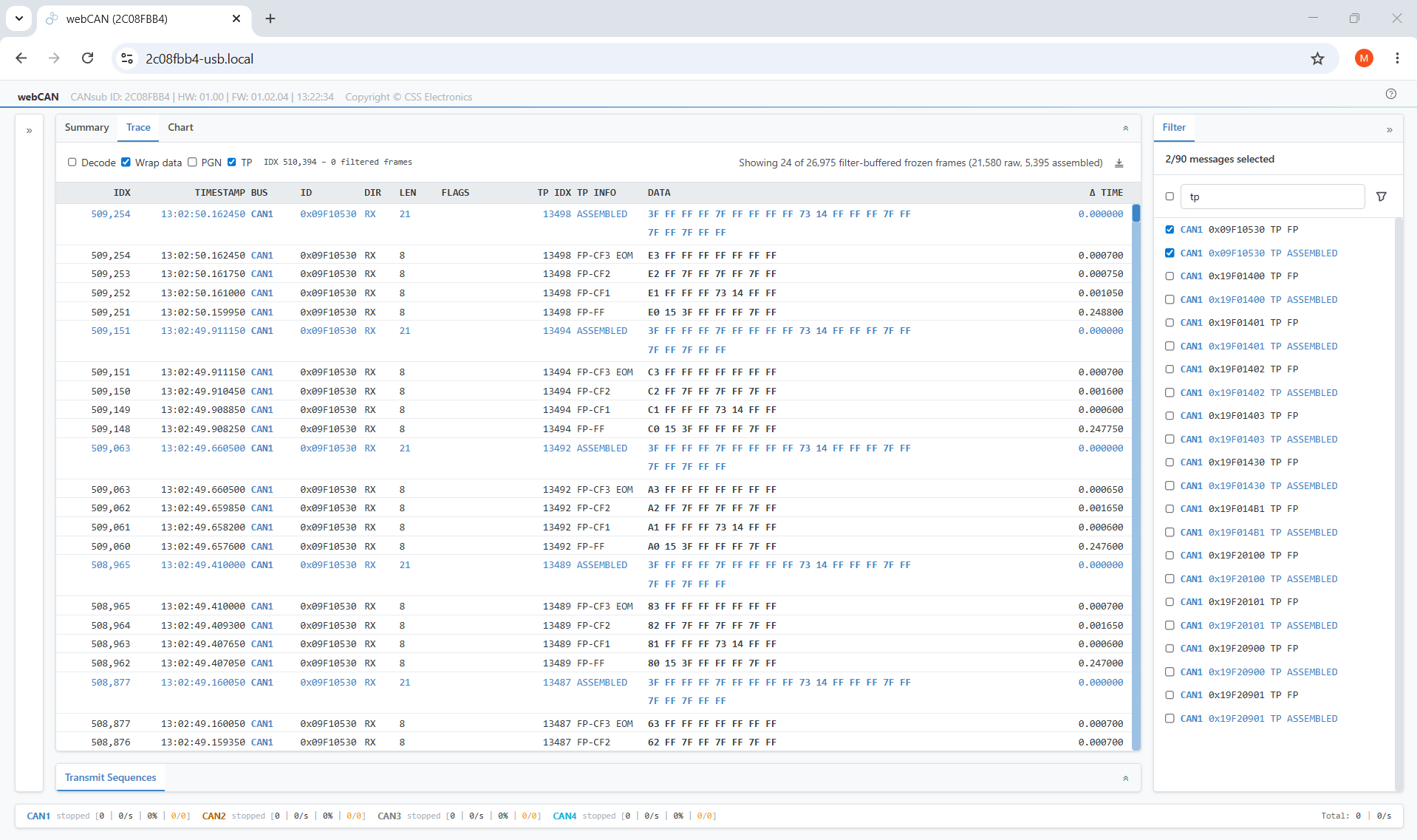The image size is (1417, 840).
Task: Click the DATA column header
Action: pyautogui.click(x=659, y=193)
